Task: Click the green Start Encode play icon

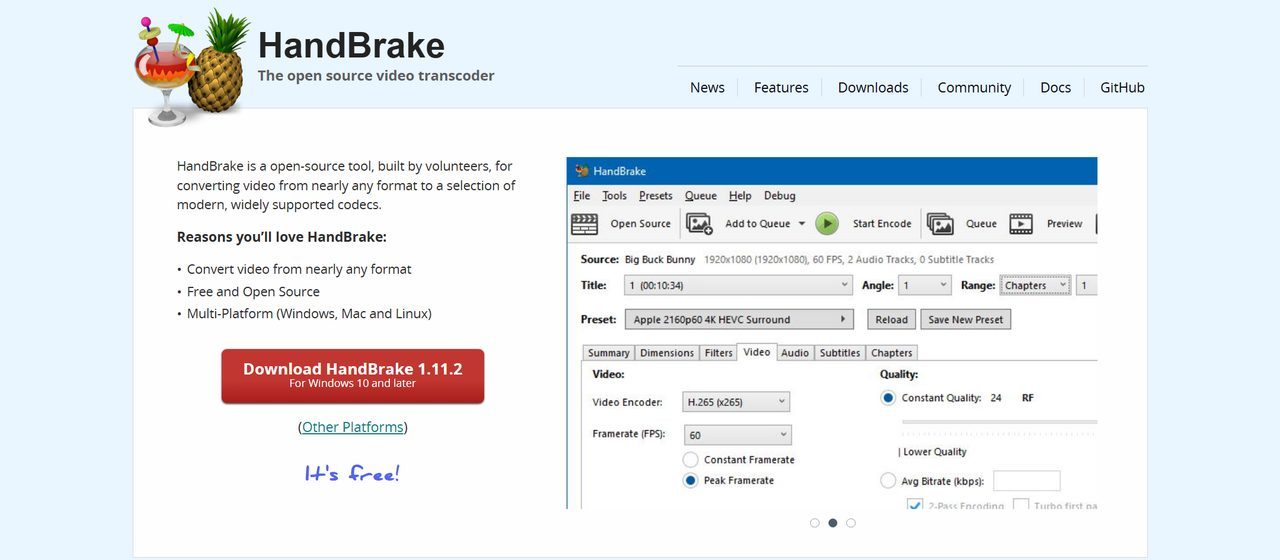Action: pos(826,224)
